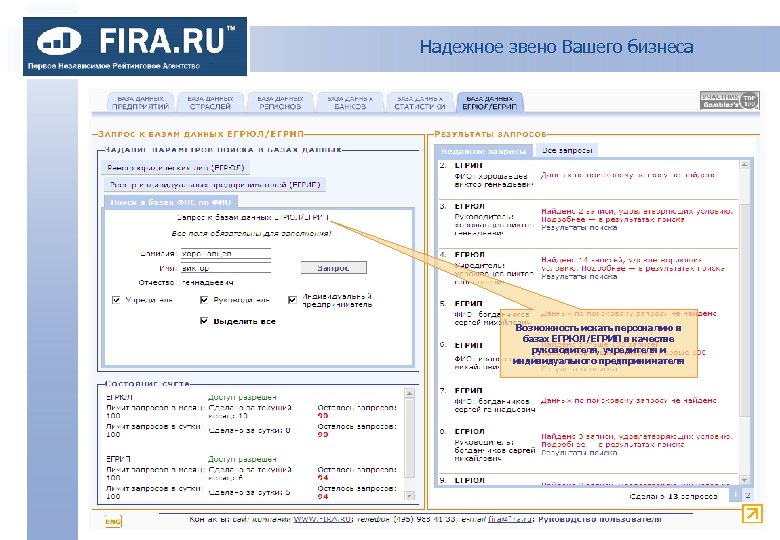
Task: Open Результаты поиска link for result 4
Action: tap(579, 276)
